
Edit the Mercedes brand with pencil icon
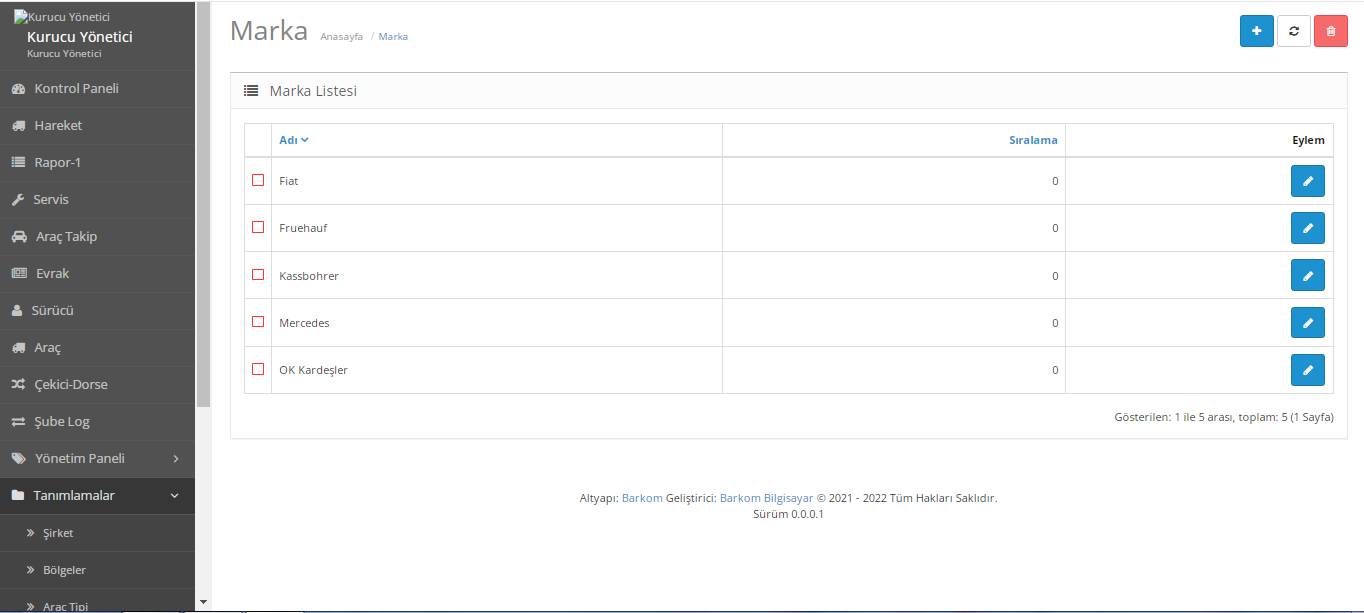[x=1308, y=323]
